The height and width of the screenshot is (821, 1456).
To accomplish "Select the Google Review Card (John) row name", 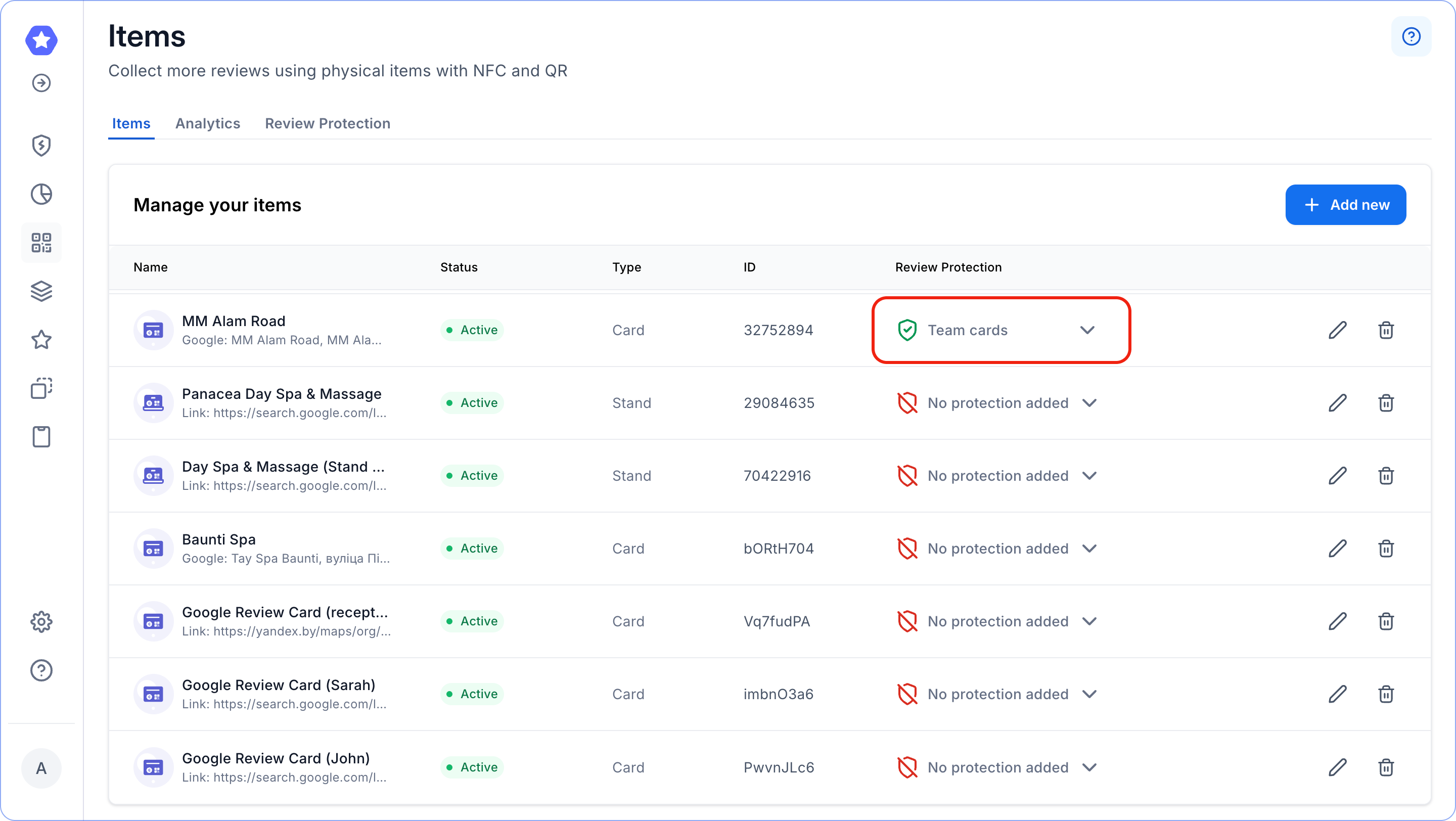I will [275, 758].
